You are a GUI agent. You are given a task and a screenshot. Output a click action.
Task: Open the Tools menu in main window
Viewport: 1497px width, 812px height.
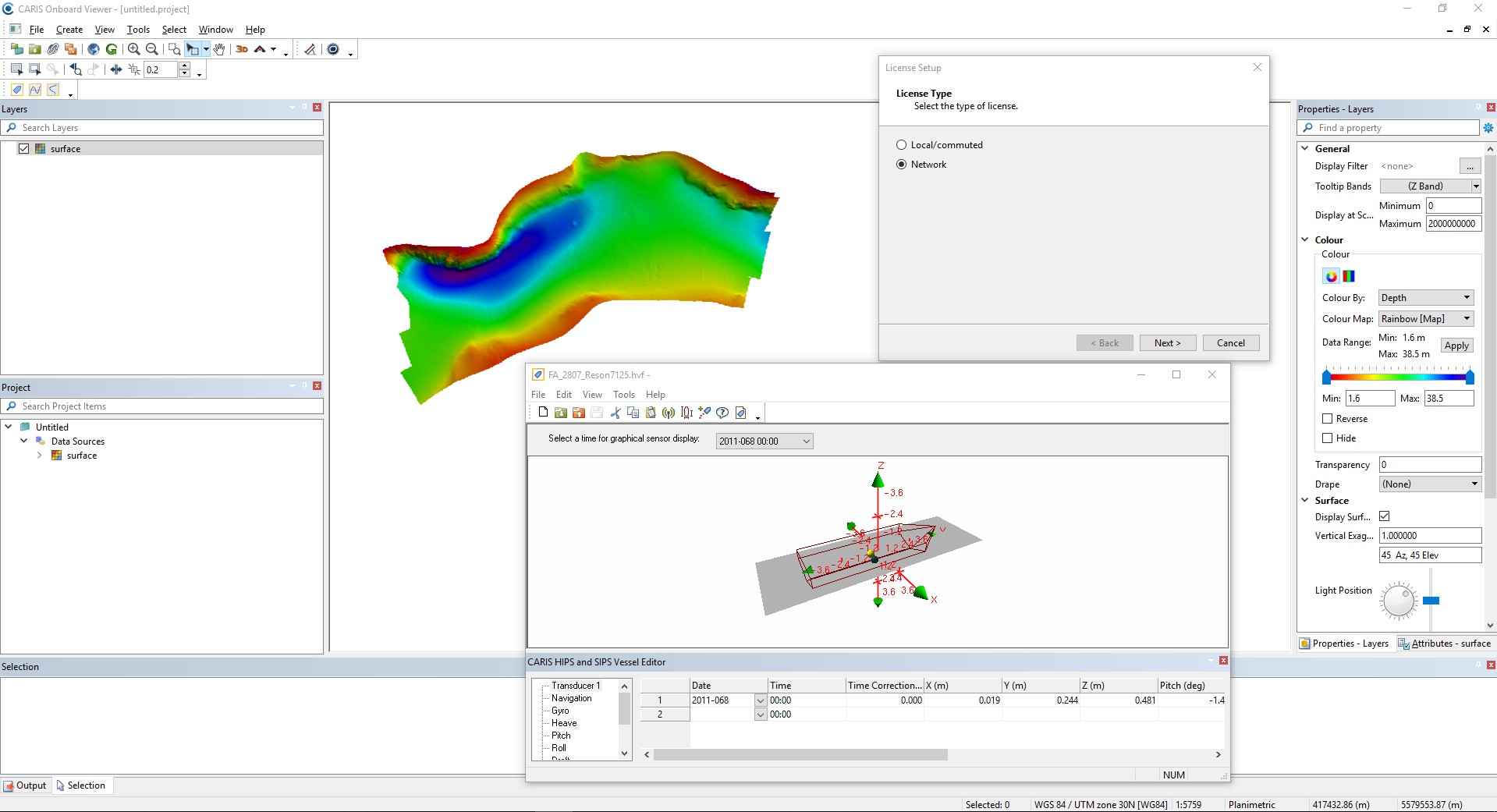click(x=138, y=30)
